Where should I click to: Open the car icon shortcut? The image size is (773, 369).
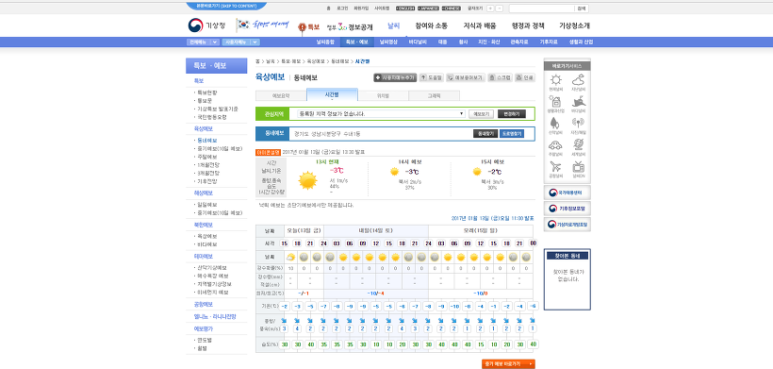click(556, 145)
